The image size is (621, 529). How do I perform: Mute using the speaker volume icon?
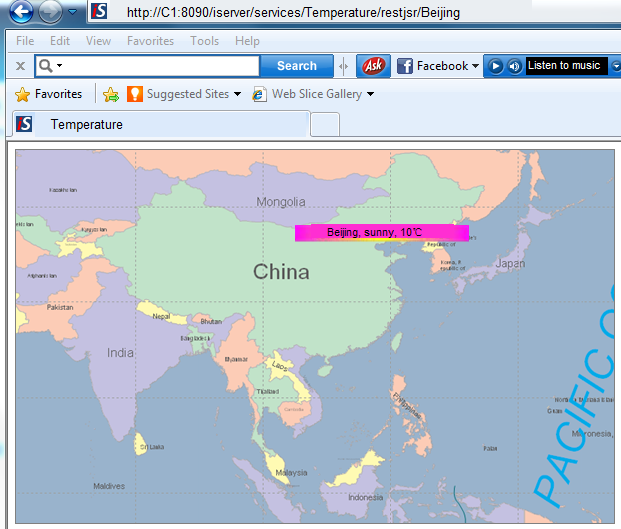[514, 66]
